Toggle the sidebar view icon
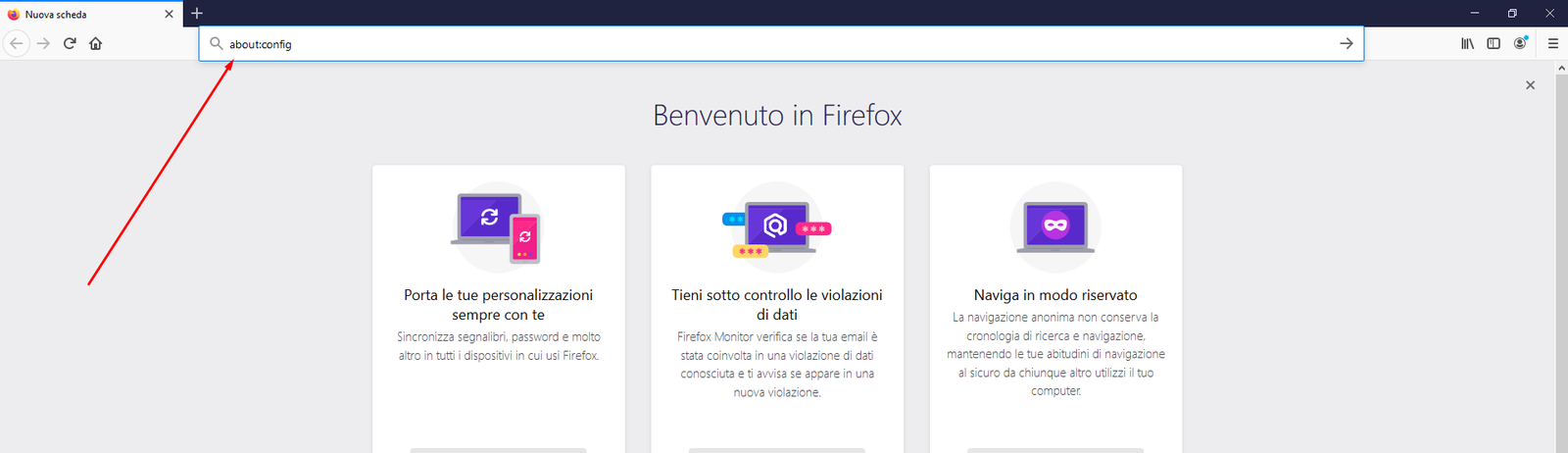 coord(1494,43)
